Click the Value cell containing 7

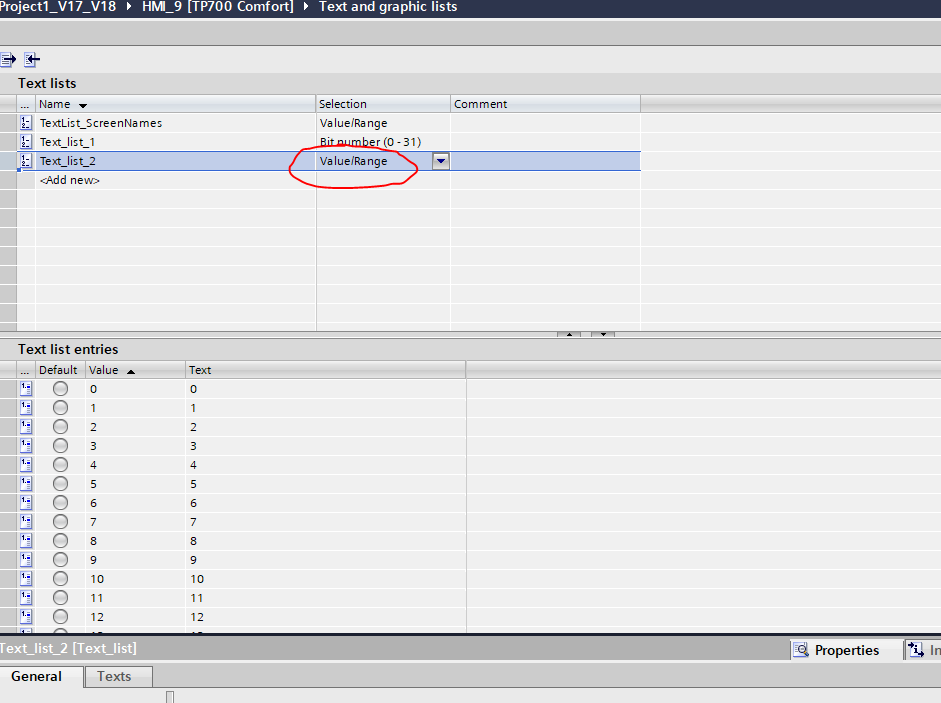click(136, 522)
